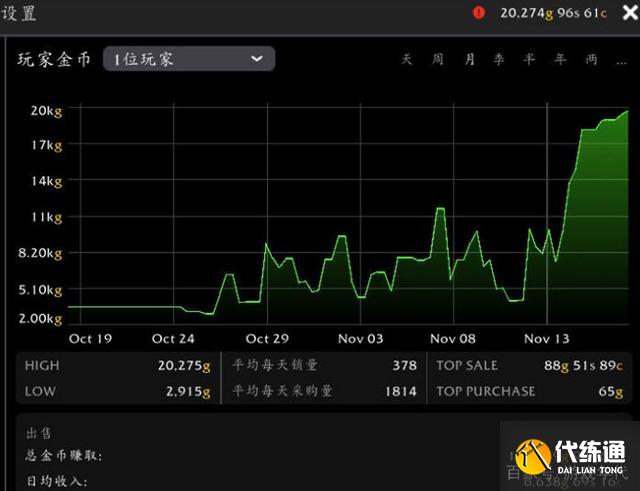Select the 两 time range option
Screen dimensions: 640x491
pos(592,60)
